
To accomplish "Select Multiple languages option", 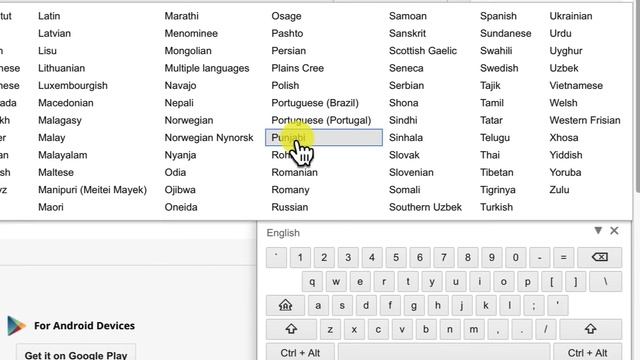I will coord(207,68).
